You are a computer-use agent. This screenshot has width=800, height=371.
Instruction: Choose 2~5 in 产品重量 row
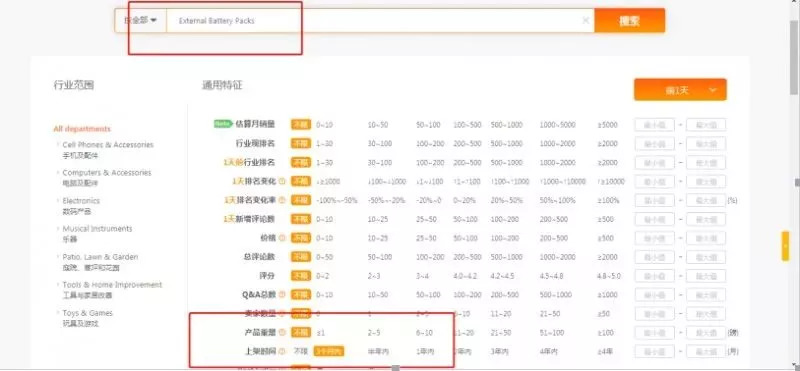click(x=374, y=332)
